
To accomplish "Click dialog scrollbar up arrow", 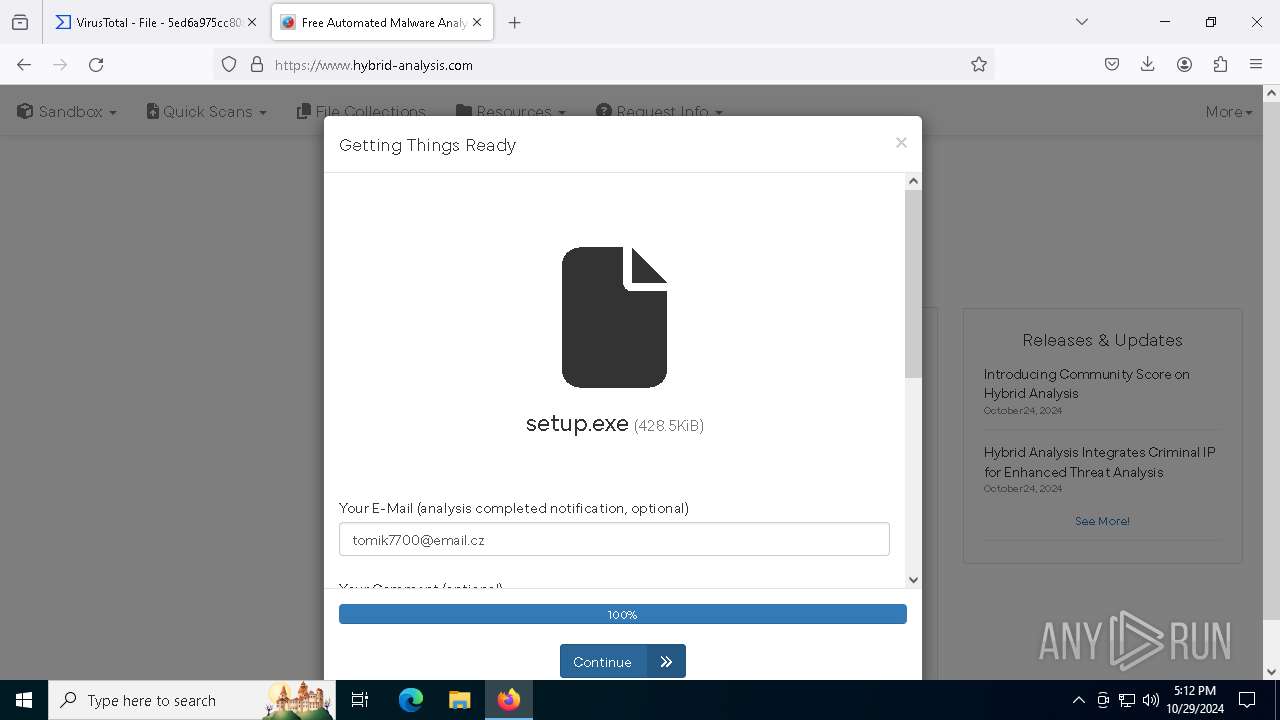I will pos(913,181).
